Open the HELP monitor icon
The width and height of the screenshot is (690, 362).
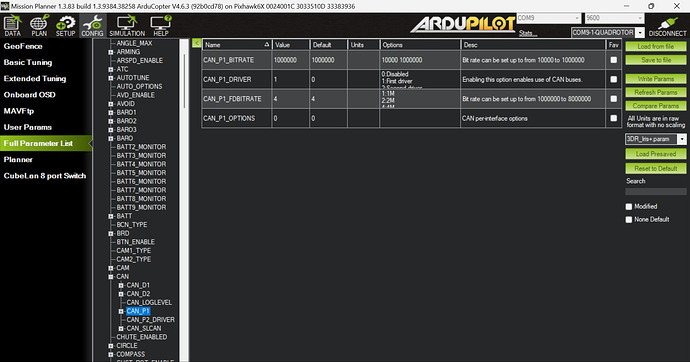pos(161,25)
